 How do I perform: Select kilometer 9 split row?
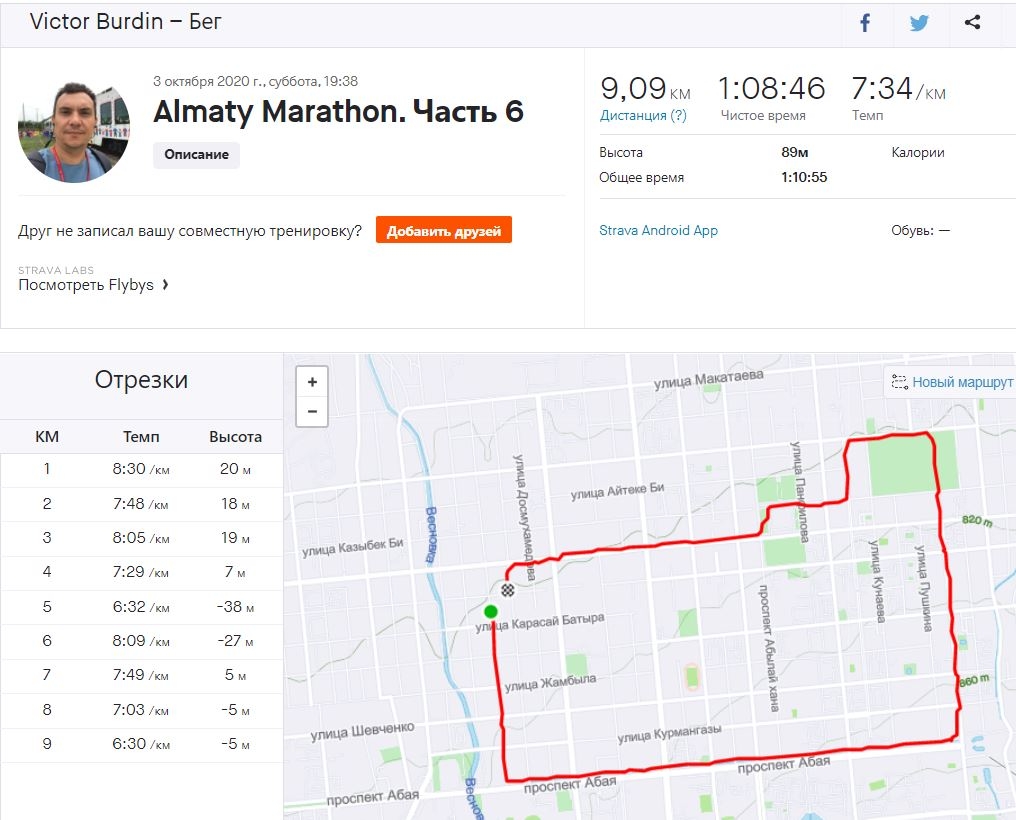pyautogui.click(x=141, y=744)
